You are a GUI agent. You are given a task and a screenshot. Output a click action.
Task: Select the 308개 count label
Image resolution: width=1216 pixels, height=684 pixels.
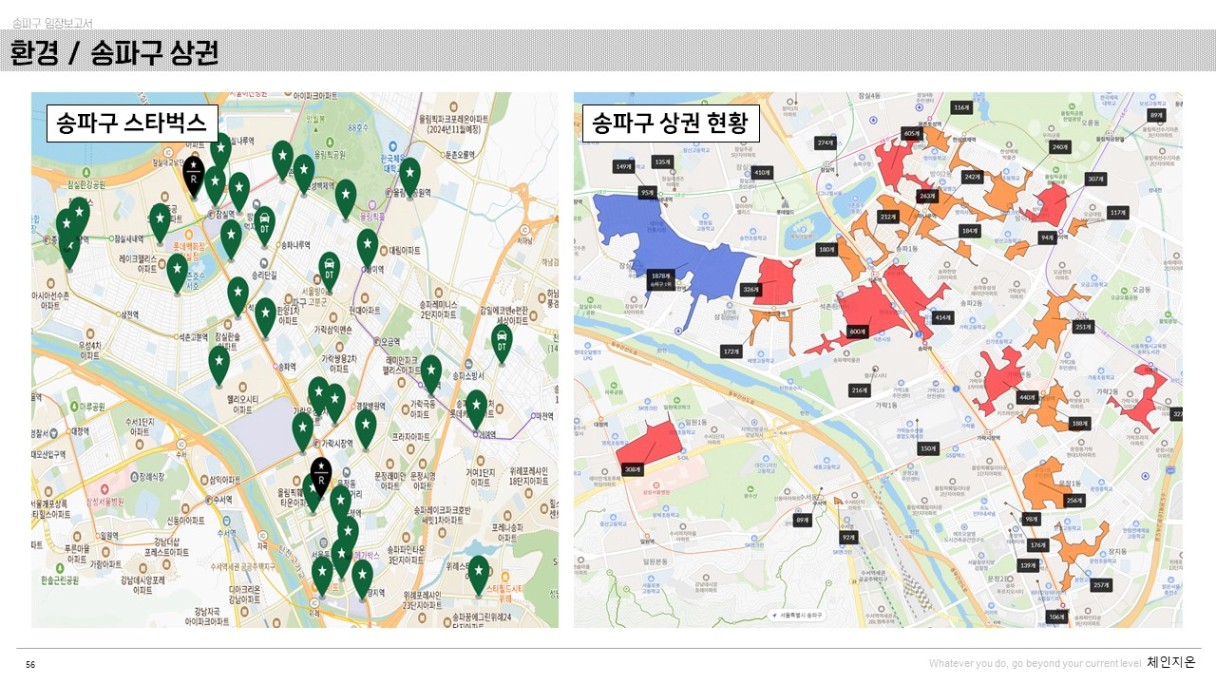[632, 469]
